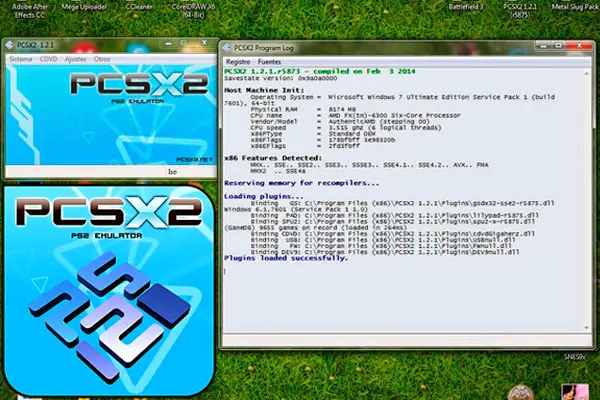Open the CDVD menu in PCSX2
Screen dimensions: 600x400
(x=49, y=59)
